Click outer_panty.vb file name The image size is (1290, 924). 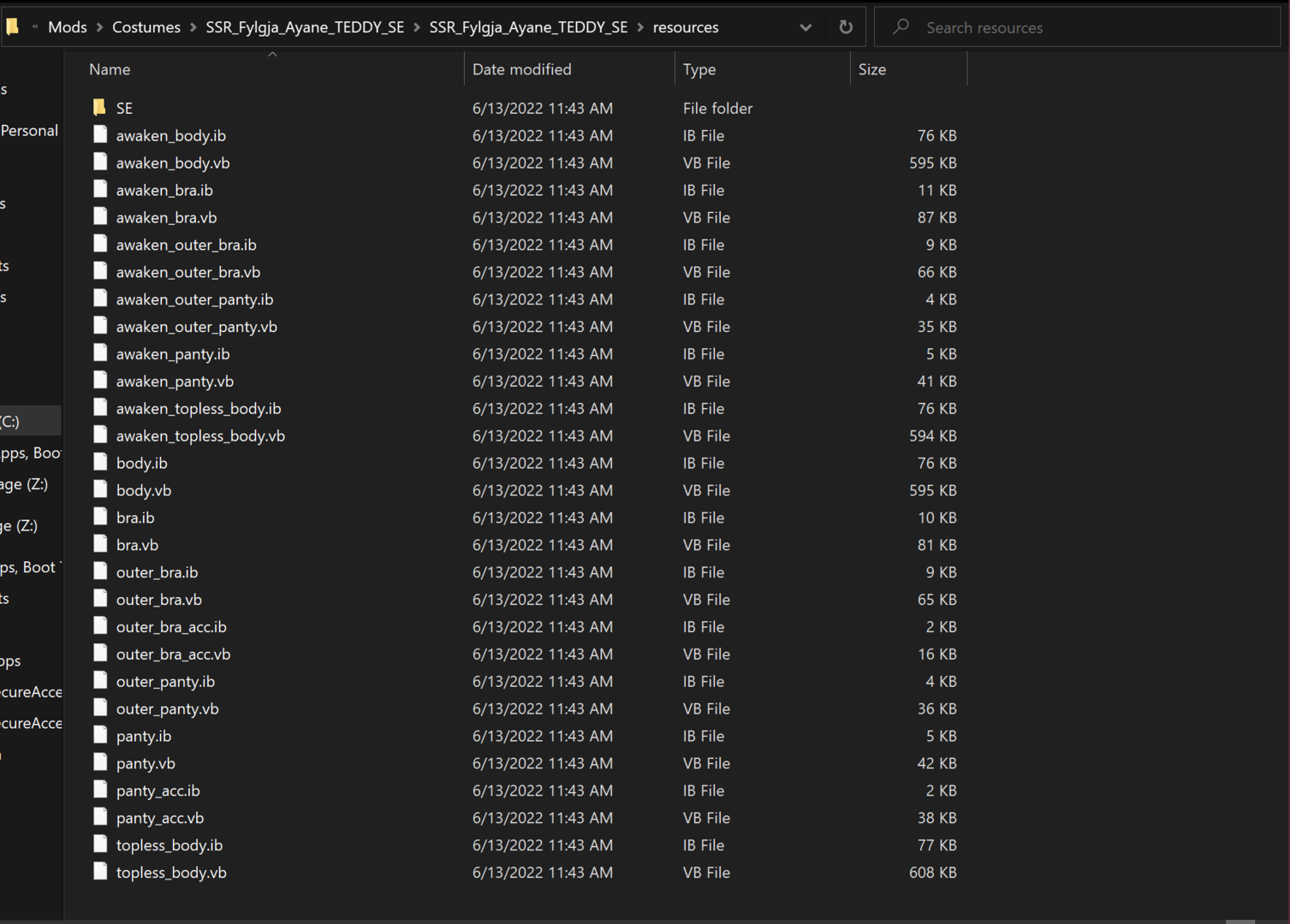(x=168, y=709)
